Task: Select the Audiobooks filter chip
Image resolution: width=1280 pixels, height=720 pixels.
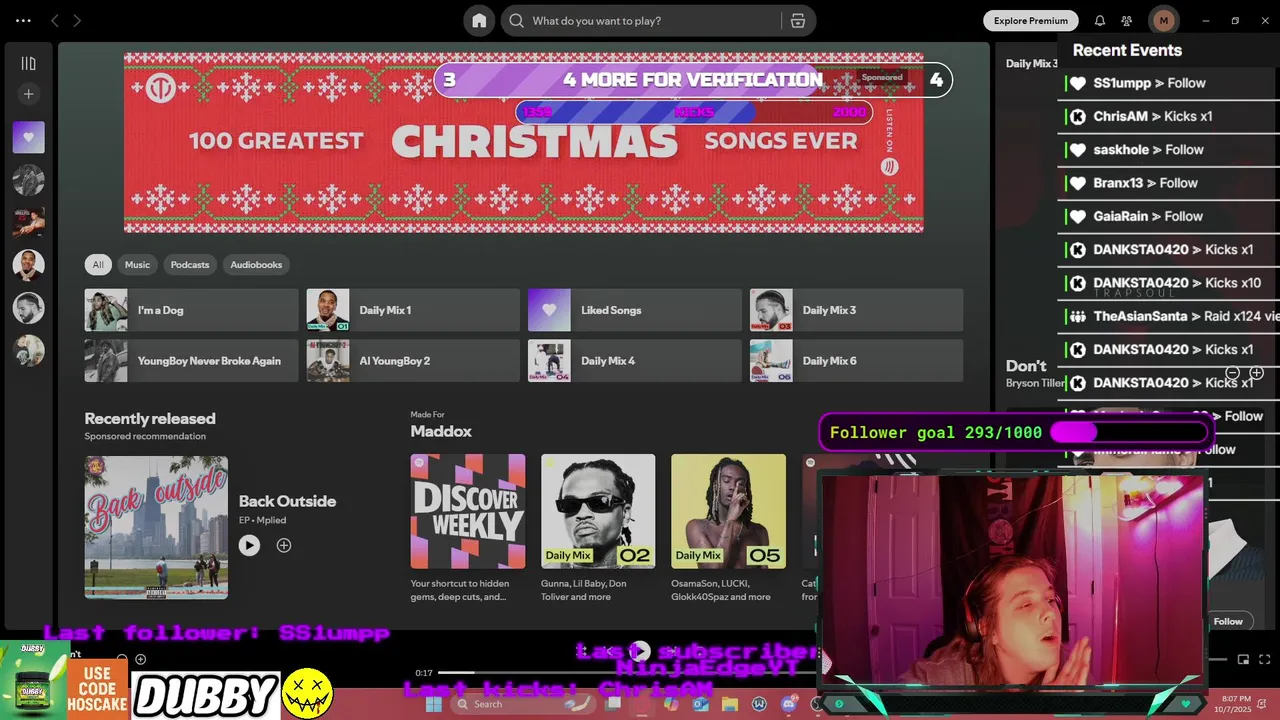Action: pyautogui.click(x=256, y=265)
